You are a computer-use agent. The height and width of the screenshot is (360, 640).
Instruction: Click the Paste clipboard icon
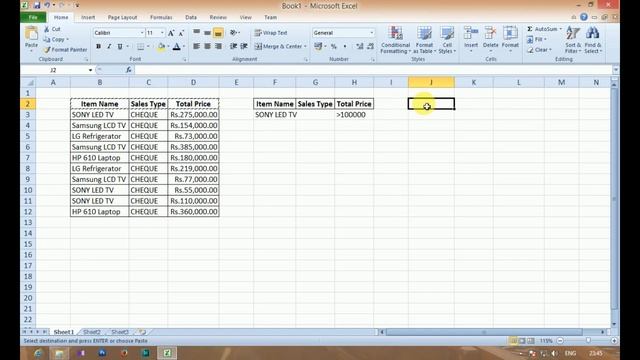point(31,33)
